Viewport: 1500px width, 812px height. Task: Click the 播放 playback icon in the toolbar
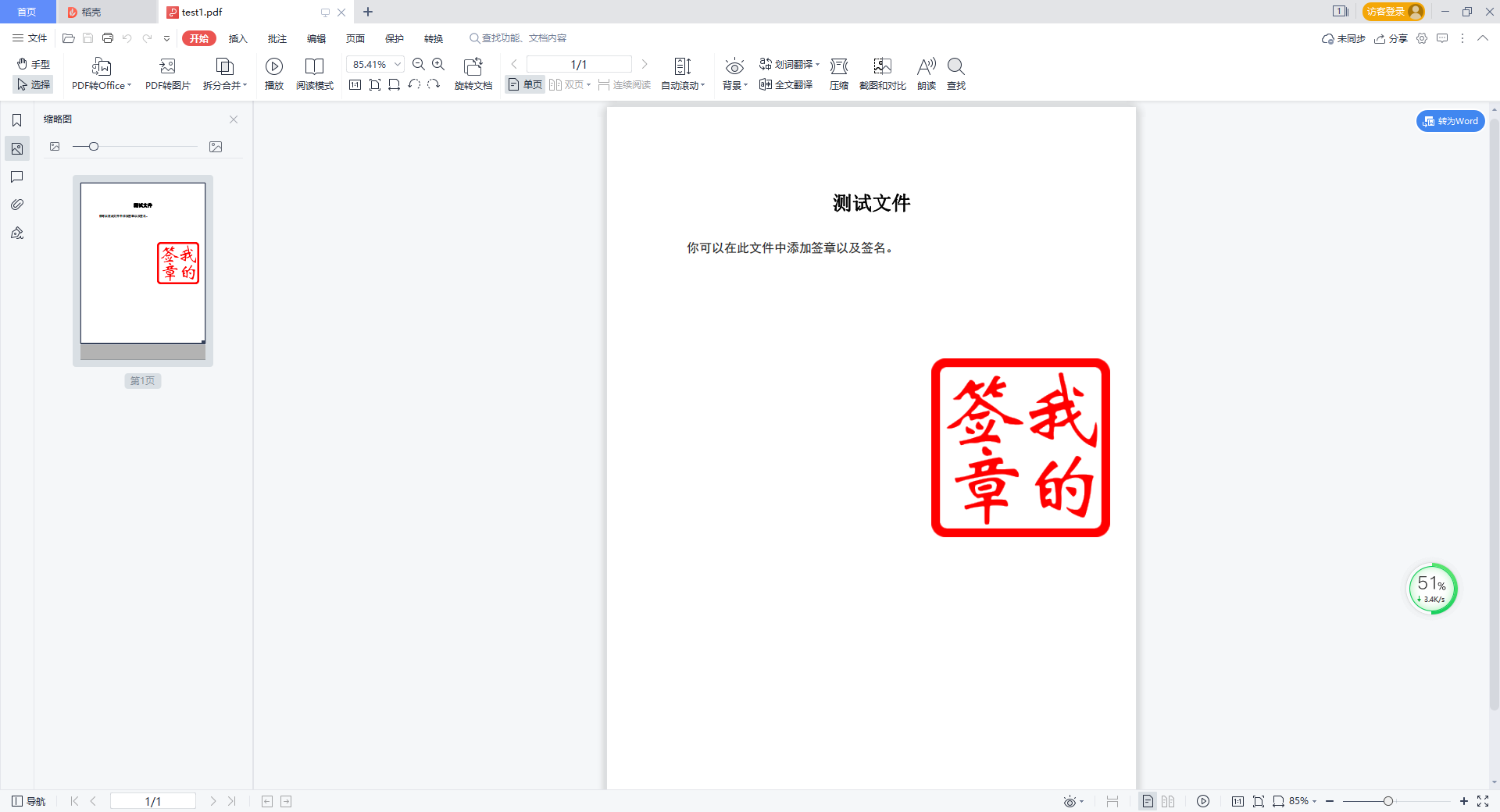pos(273,66)
